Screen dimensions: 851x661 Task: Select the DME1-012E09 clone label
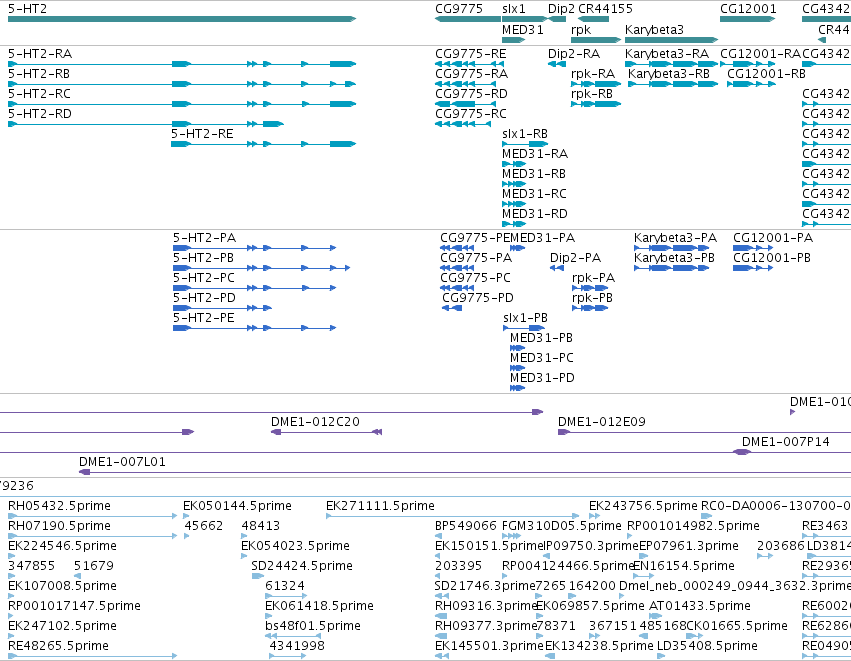602,422
